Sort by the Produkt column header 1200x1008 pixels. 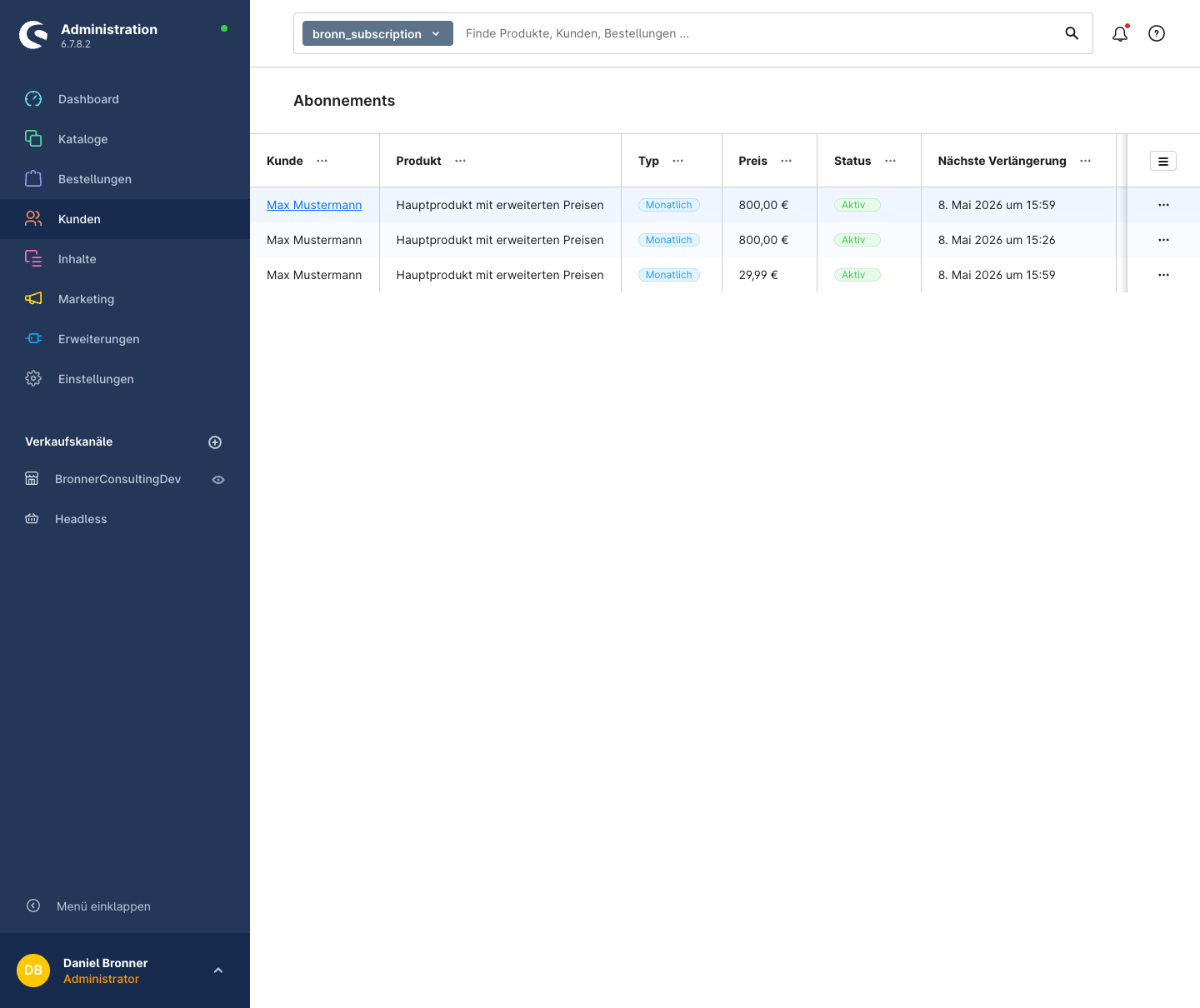(x=418, y=161)
